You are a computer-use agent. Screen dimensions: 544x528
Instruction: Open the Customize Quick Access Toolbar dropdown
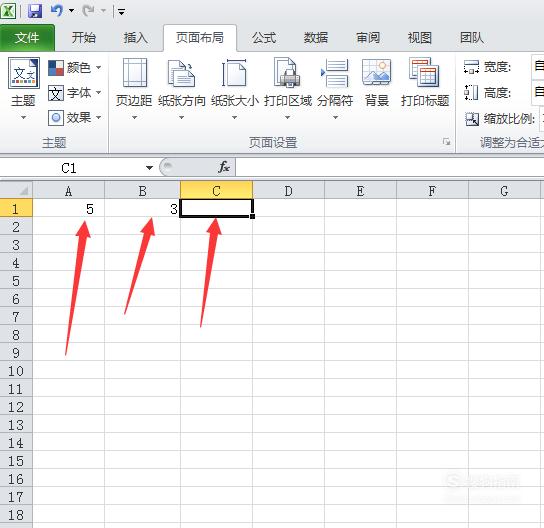coord(121,12)
